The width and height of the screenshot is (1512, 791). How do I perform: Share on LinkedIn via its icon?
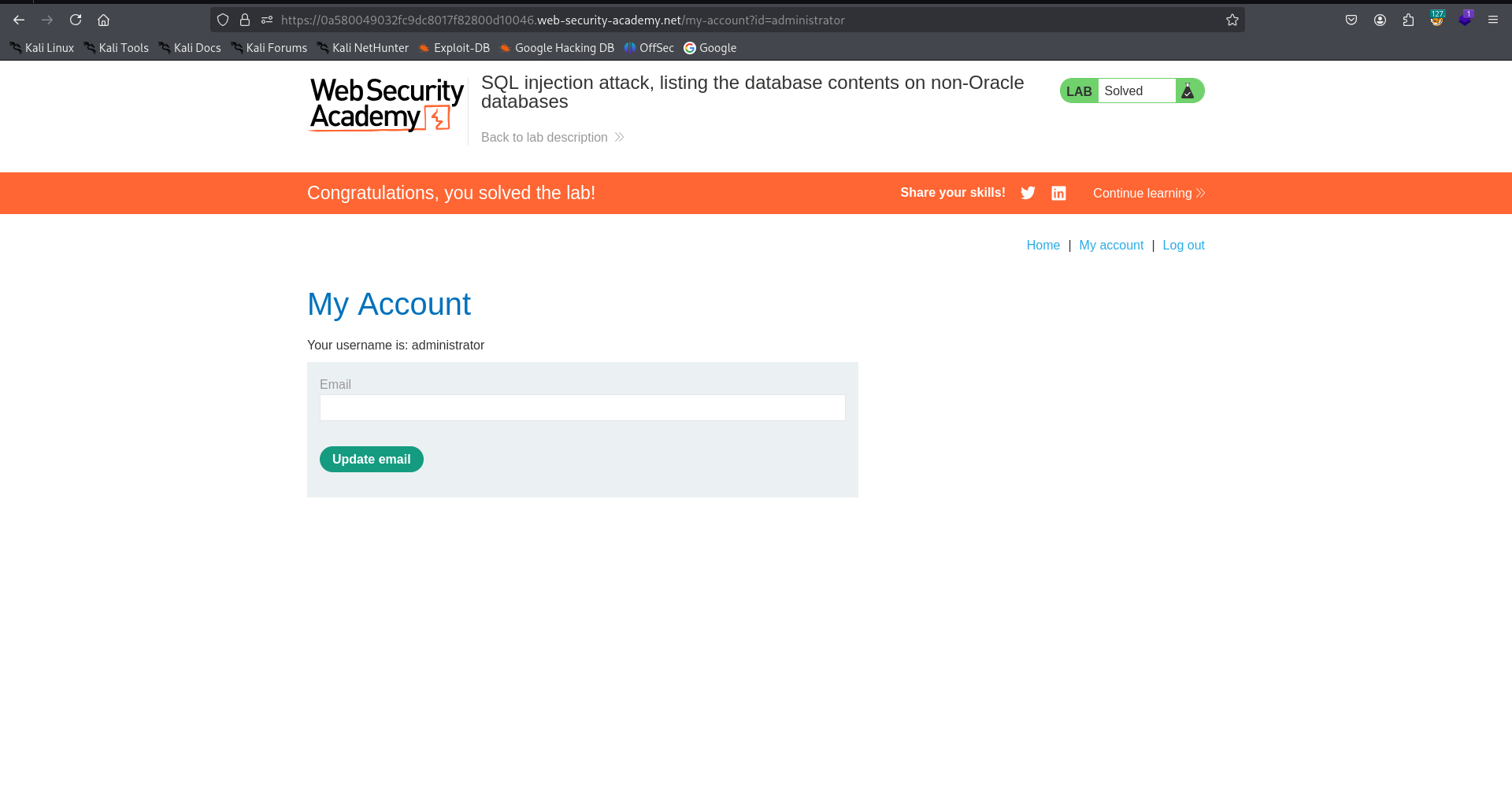click(1058, 193)
